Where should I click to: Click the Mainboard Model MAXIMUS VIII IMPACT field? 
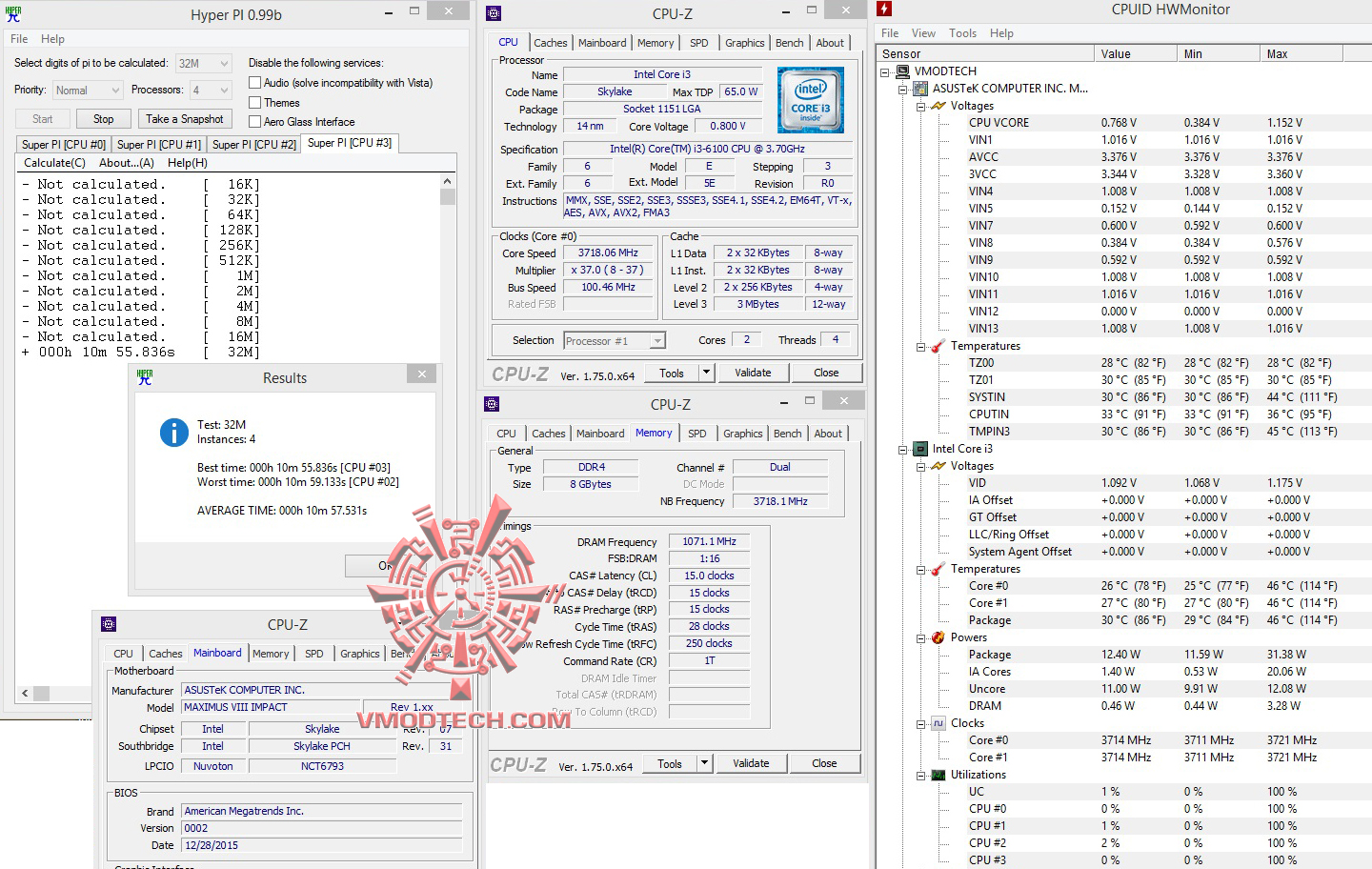(270, 707)
